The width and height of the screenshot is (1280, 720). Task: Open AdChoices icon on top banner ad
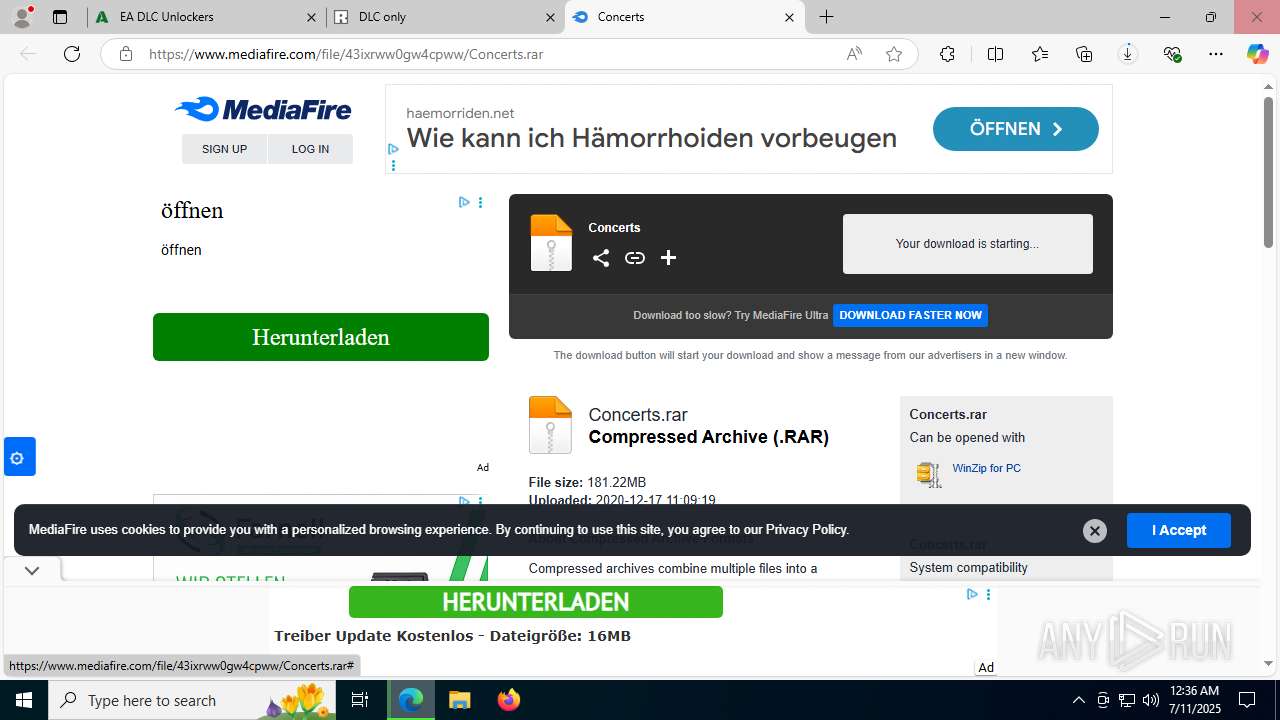[x=393, y=149]
